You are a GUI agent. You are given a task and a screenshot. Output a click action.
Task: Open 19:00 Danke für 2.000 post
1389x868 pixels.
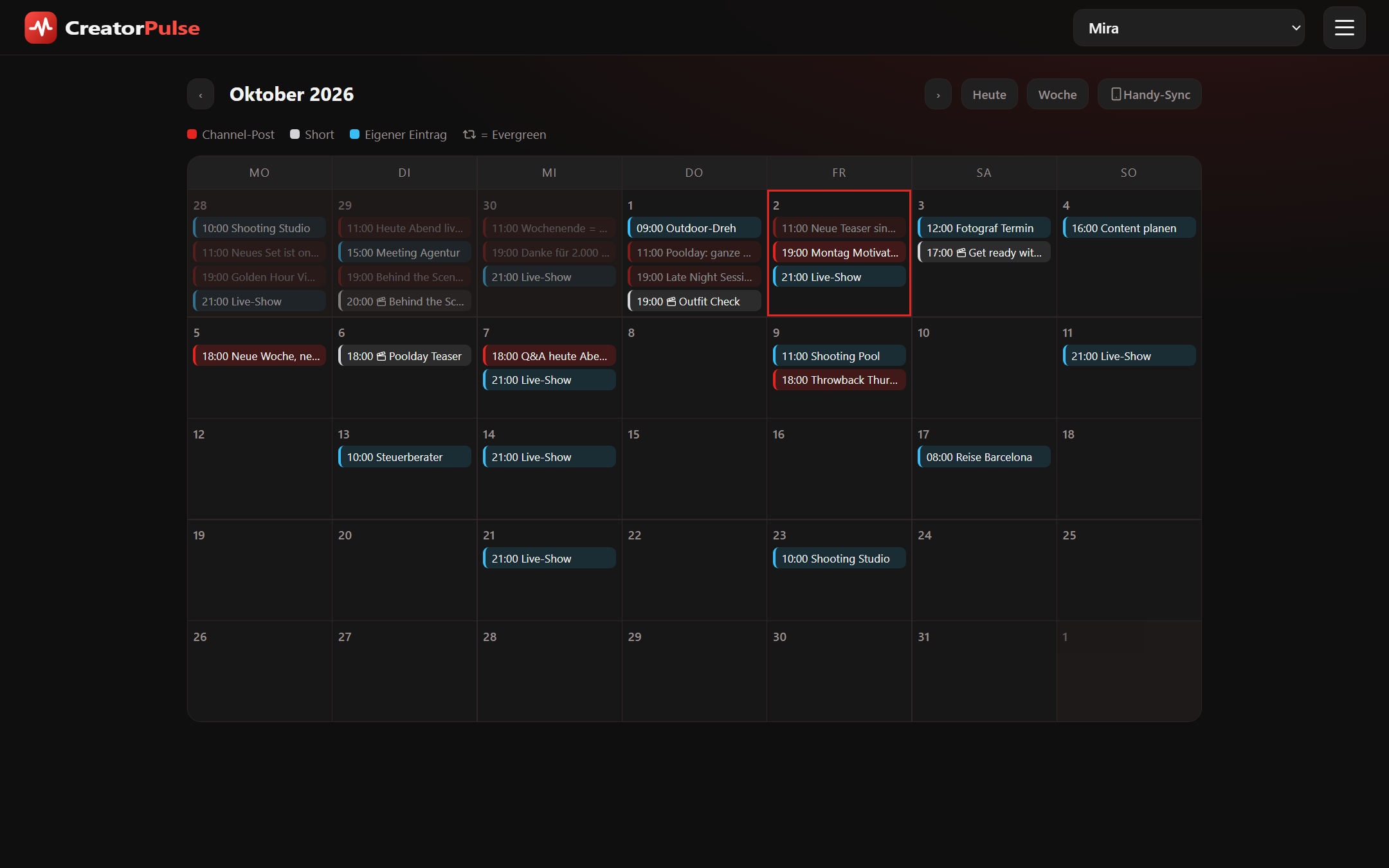point(549,253)
